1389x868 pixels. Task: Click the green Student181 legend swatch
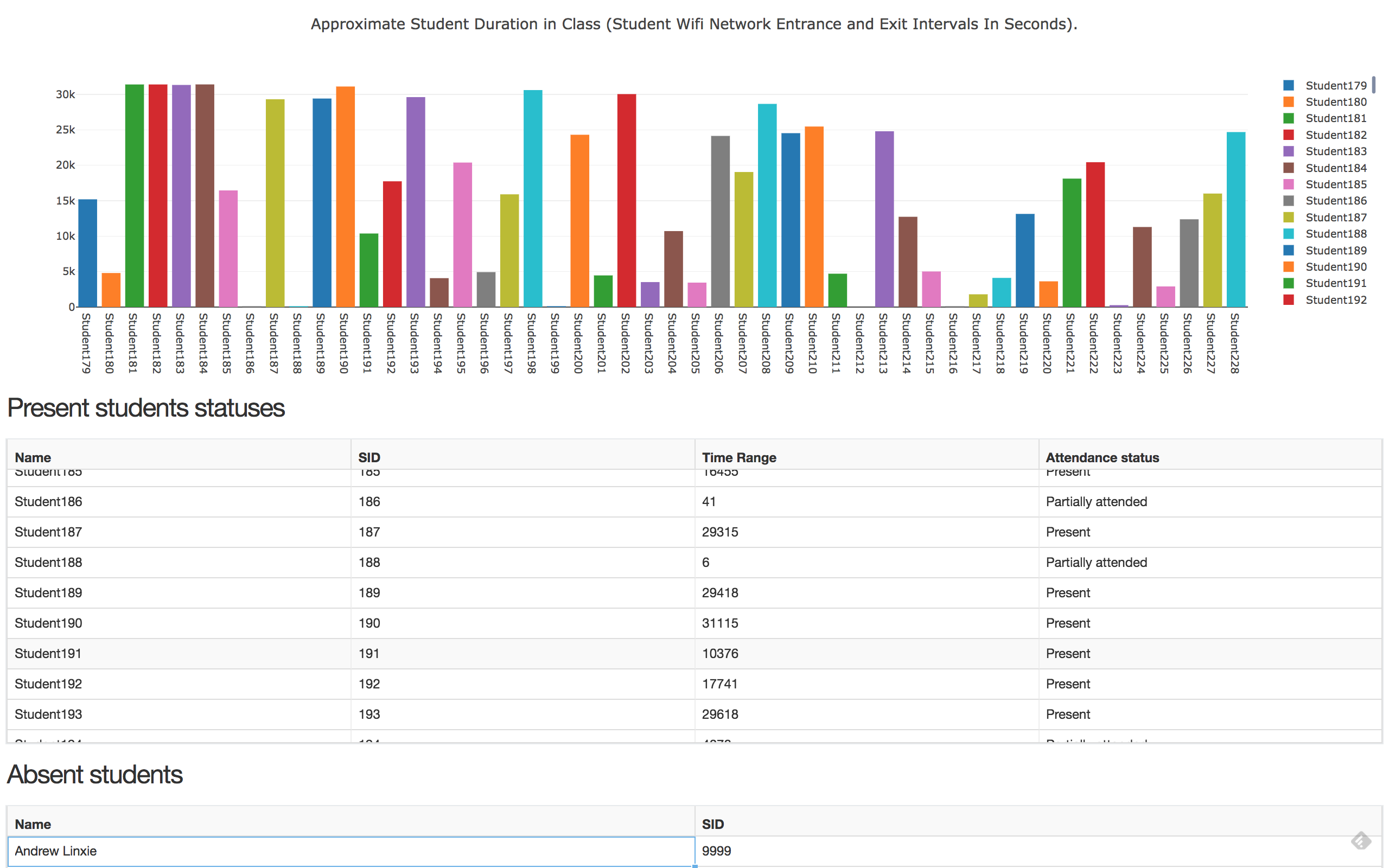click(1289, 118)
